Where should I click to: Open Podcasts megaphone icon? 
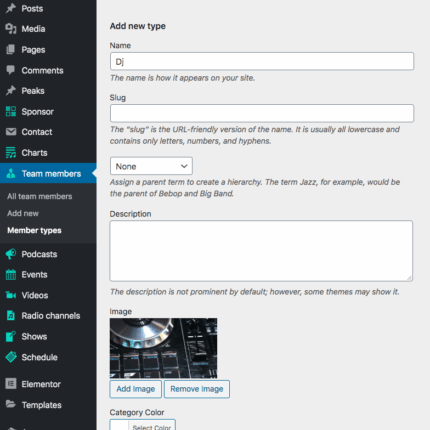point(11,254)
